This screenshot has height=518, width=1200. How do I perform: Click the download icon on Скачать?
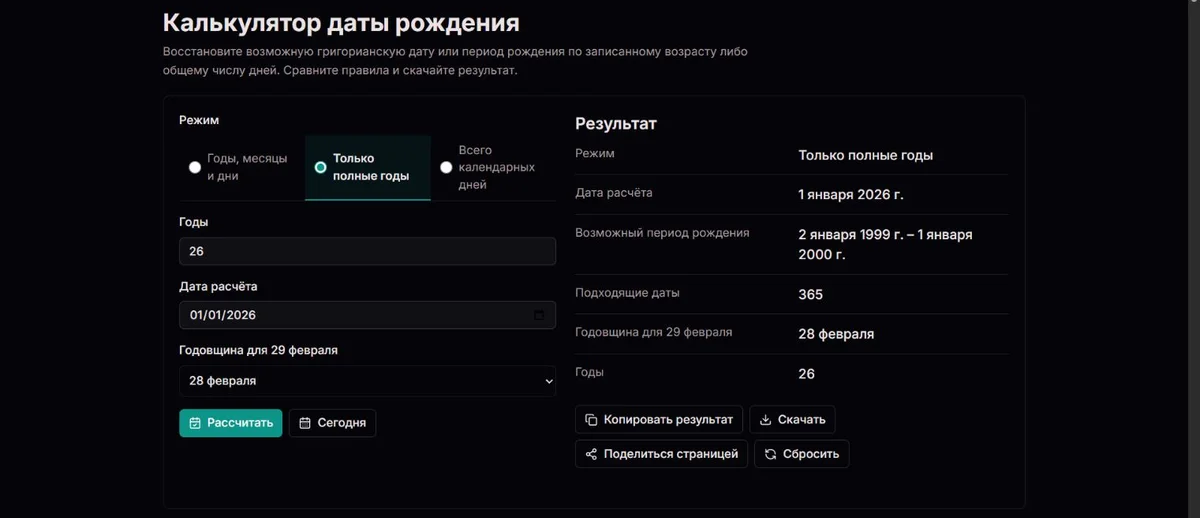pyautogui.click(x=765, y=420)
